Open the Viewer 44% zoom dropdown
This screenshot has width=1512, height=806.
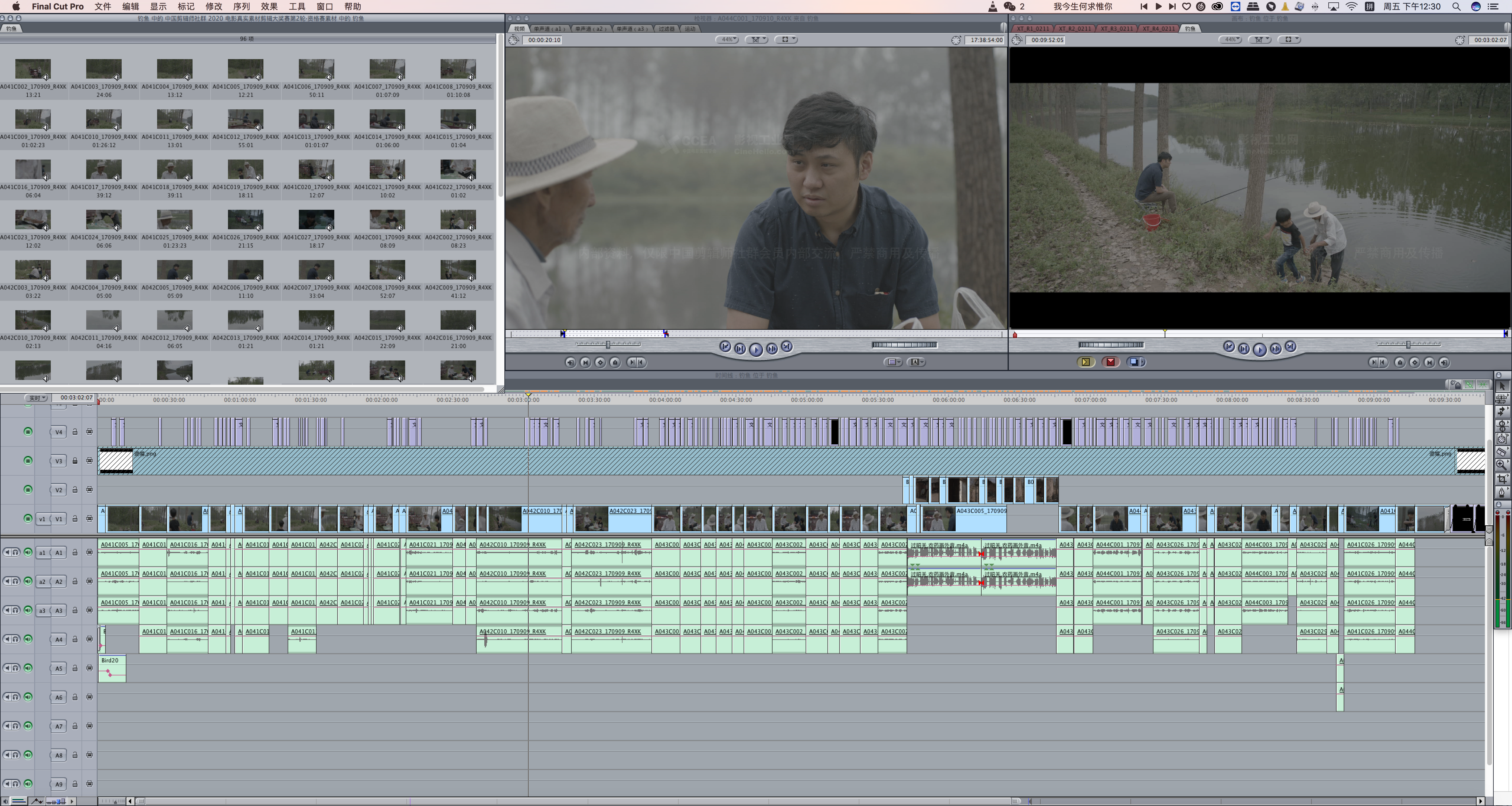pyautogui.click(x=727, y=40)
